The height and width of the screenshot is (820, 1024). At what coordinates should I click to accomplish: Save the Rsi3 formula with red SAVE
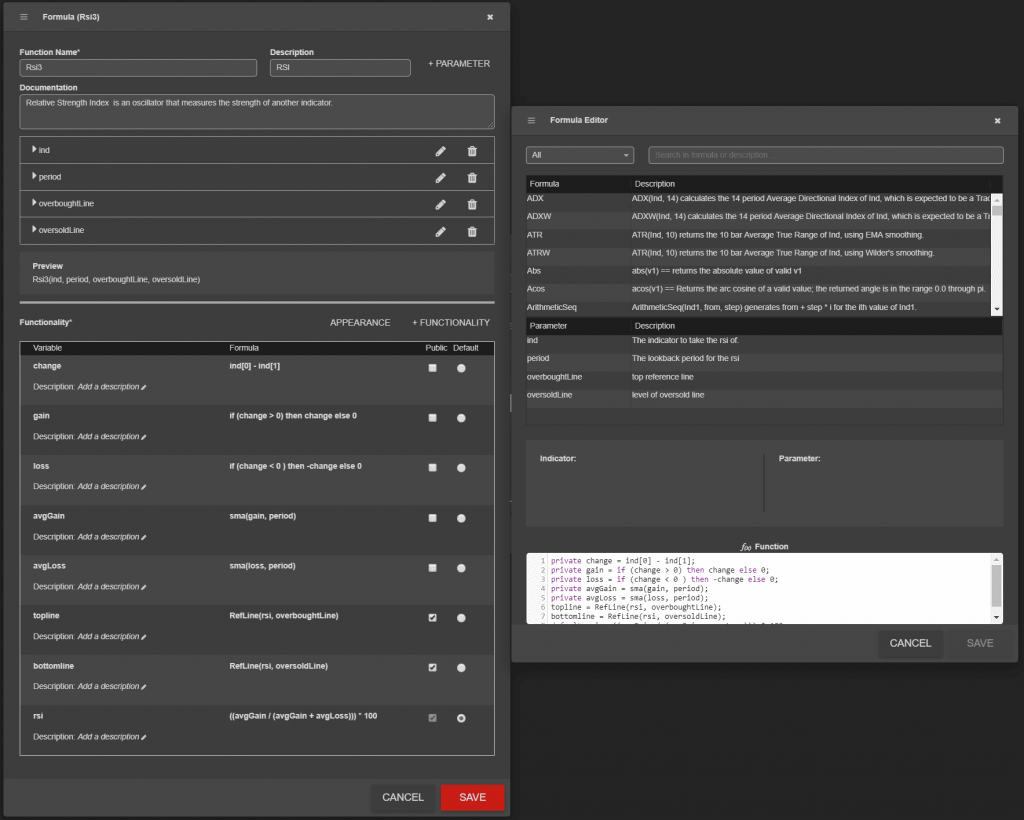coord(472,797)
